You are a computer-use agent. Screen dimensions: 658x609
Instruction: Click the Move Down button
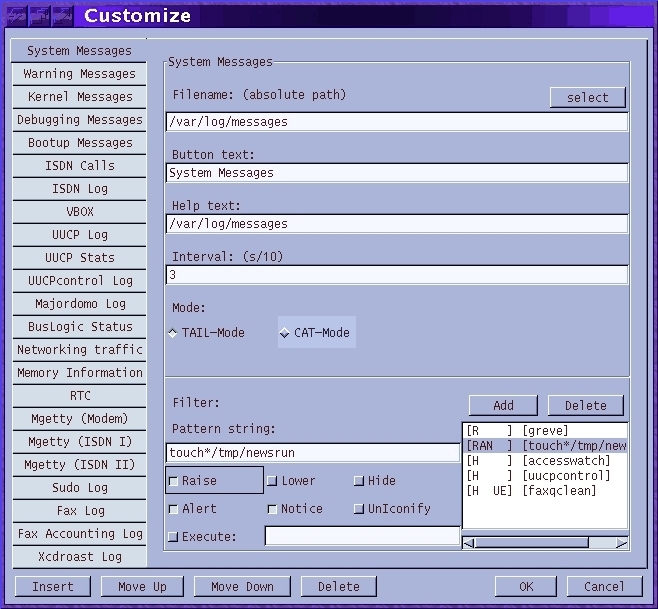coord(242,586)
